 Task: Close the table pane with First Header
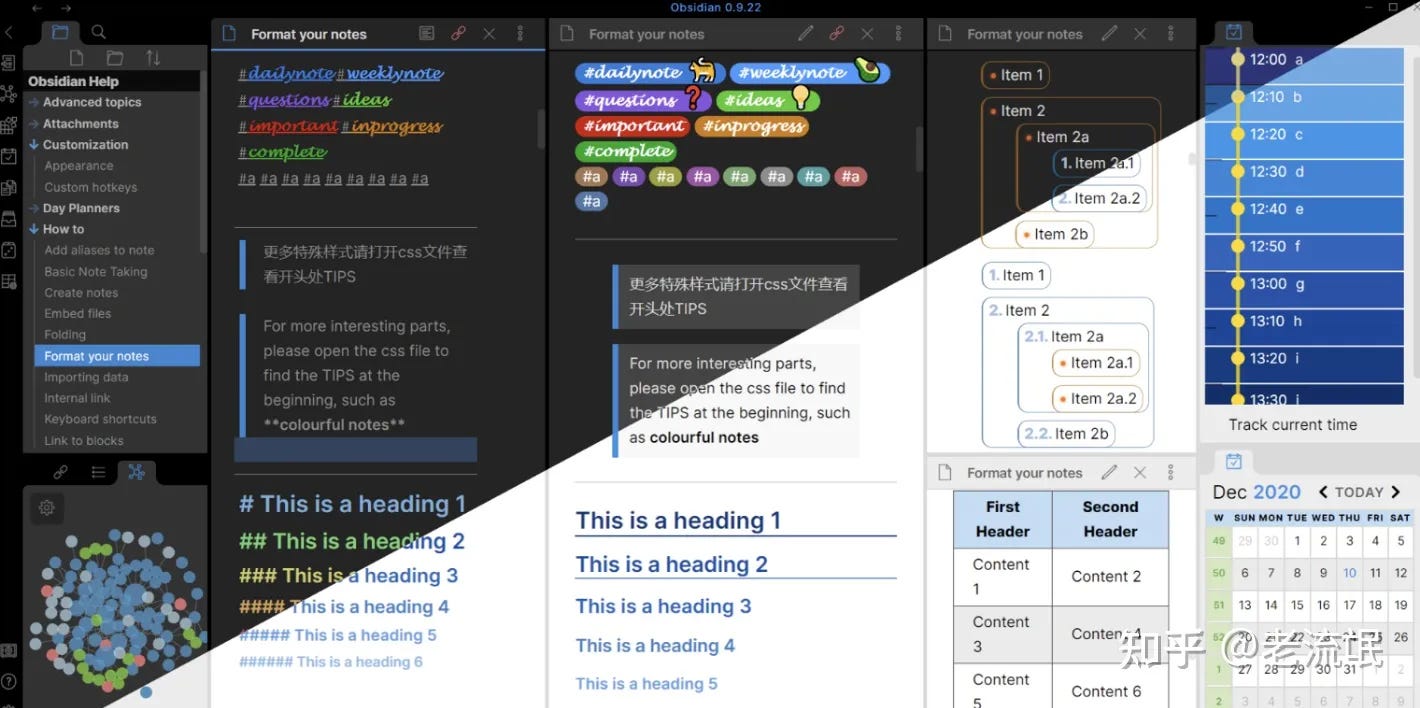click(x=1140, y=472)
